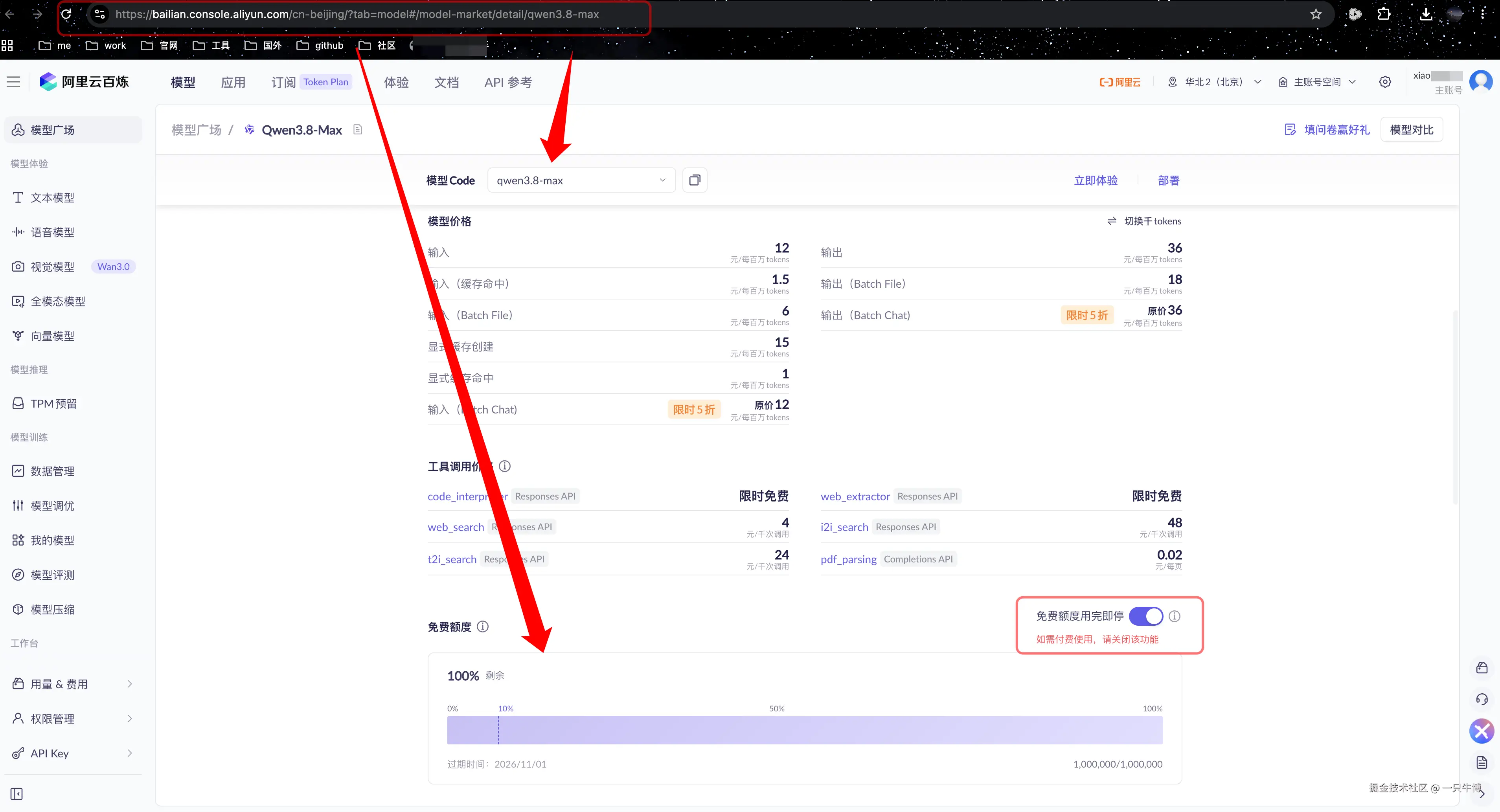Open the i2i_search tool link
Image resolution: width=1500 pixels, height=812 pixels.
click(x=844, y=527)
